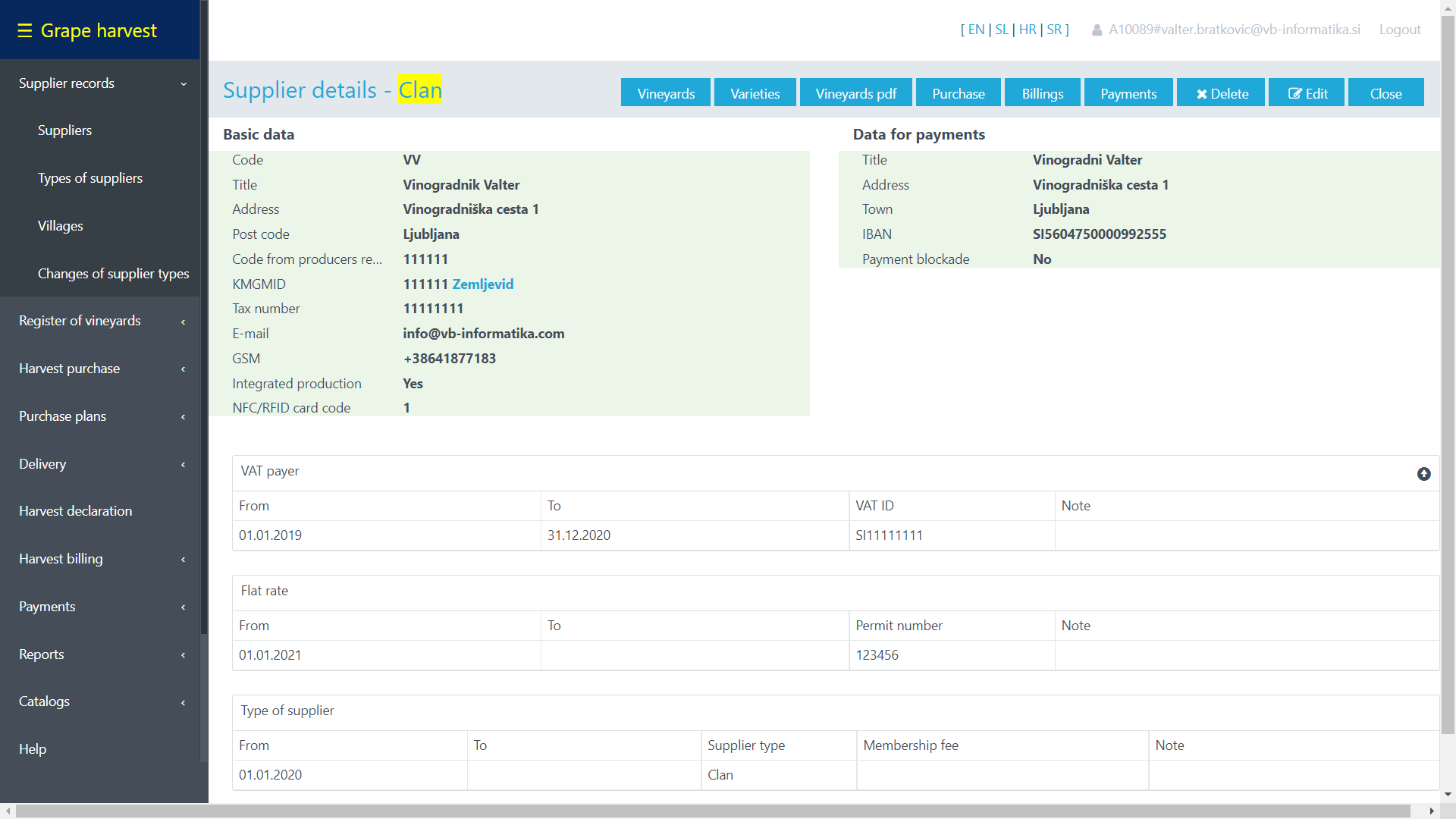Select Type of supplier date 01.01.2020
This screenshot has height=819, width=1456.
[270, 775]
